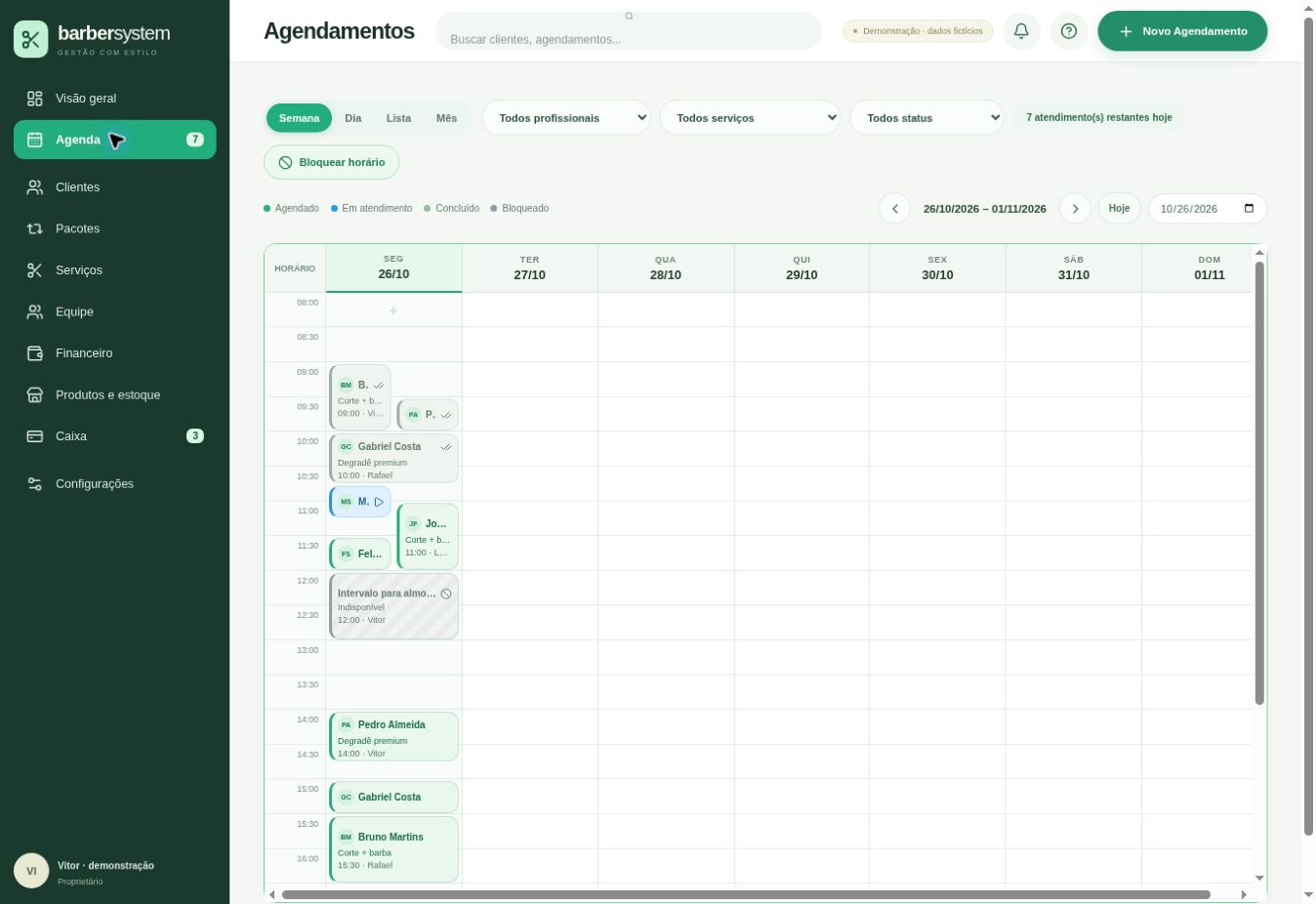
Task: Go to Clientes page
Action: click(114, 187)
